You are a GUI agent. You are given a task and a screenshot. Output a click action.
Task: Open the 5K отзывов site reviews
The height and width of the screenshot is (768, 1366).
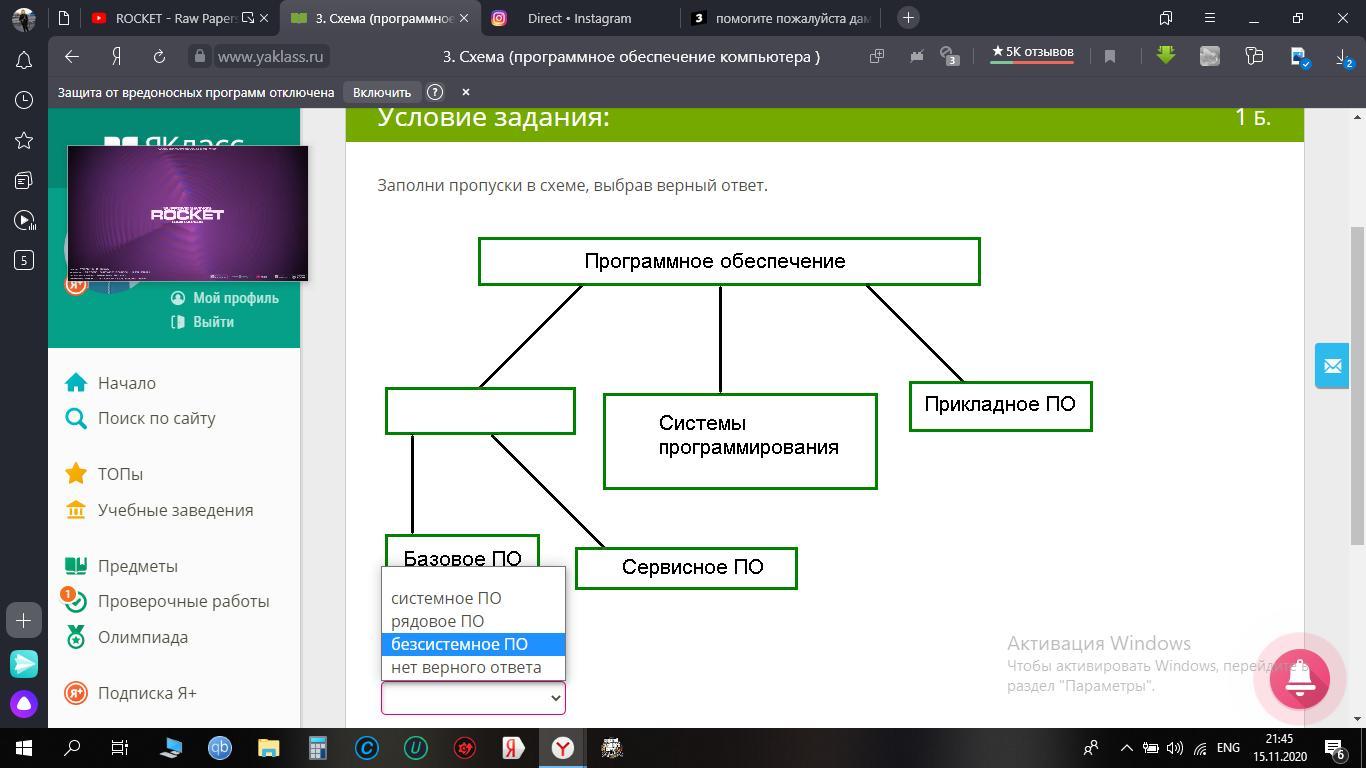coord(1032,53)
